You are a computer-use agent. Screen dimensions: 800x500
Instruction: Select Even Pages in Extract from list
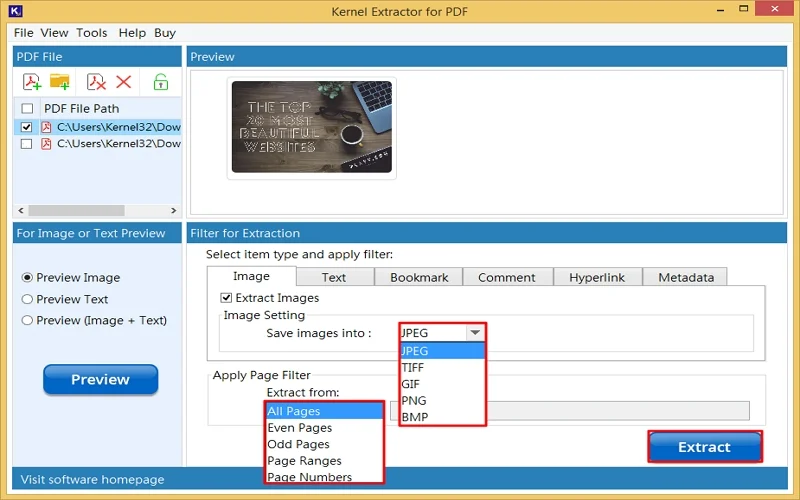(324, 428)
